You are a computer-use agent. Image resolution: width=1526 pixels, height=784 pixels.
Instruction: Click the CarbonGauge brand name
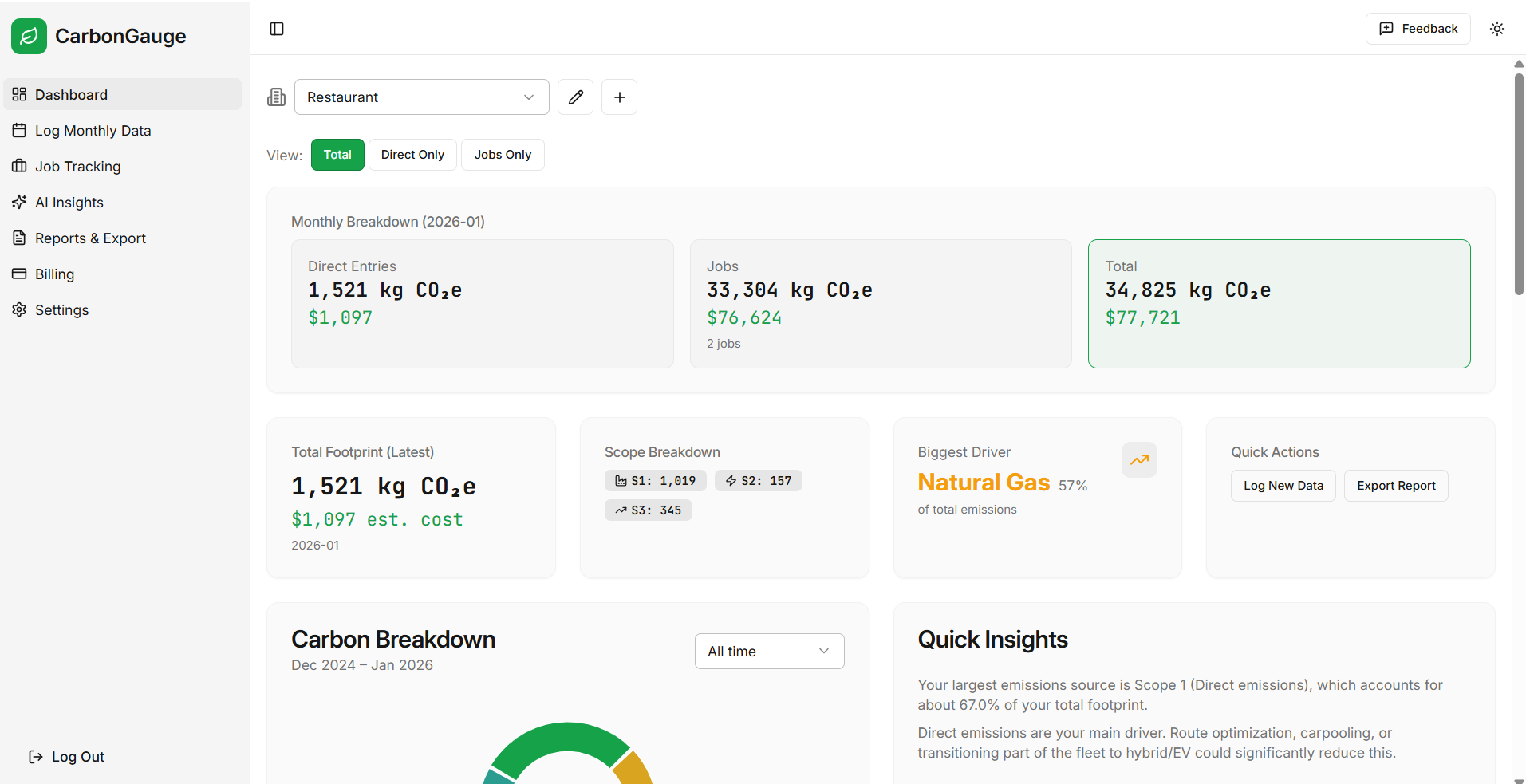(120, 36)
